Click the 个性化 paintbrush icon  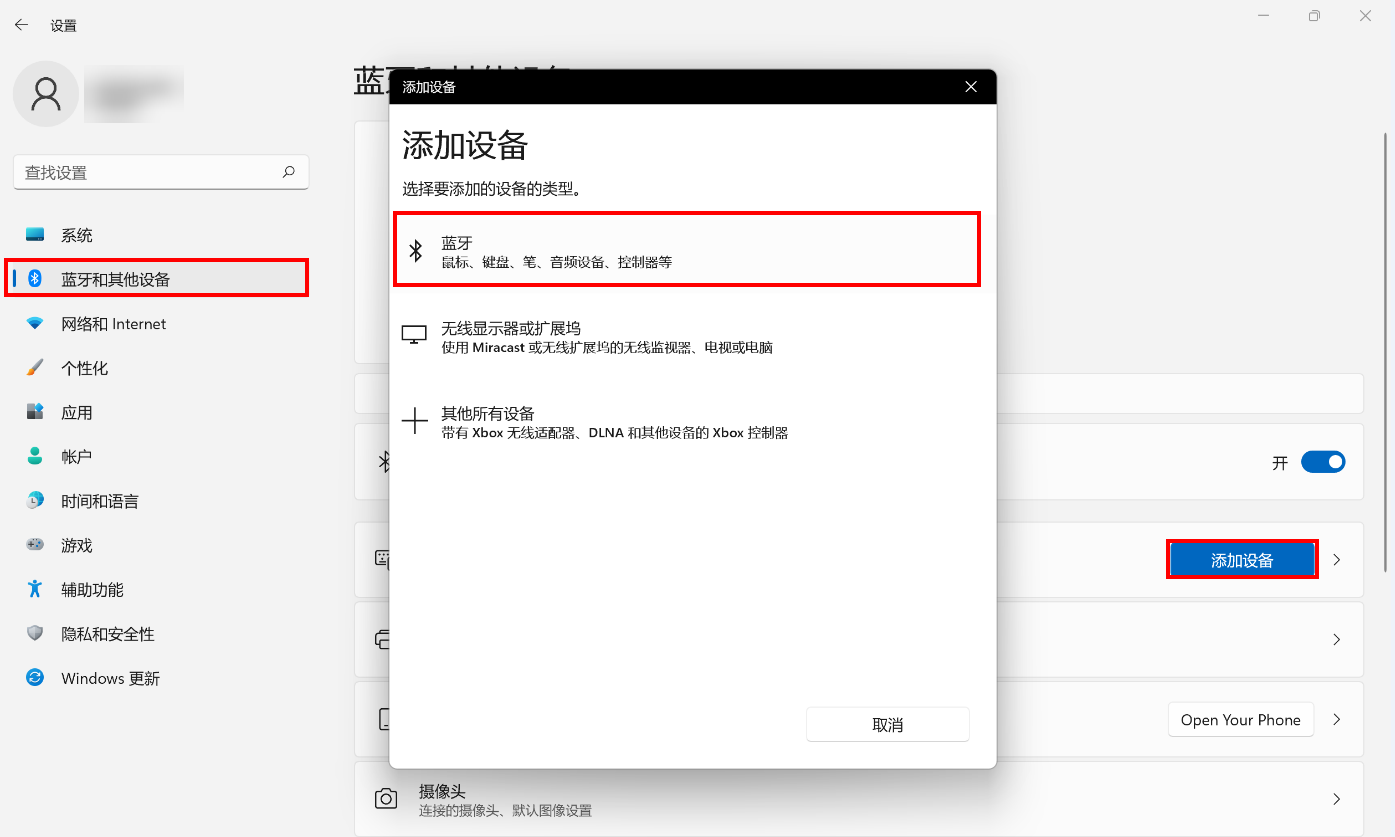[x=35, y=368]
